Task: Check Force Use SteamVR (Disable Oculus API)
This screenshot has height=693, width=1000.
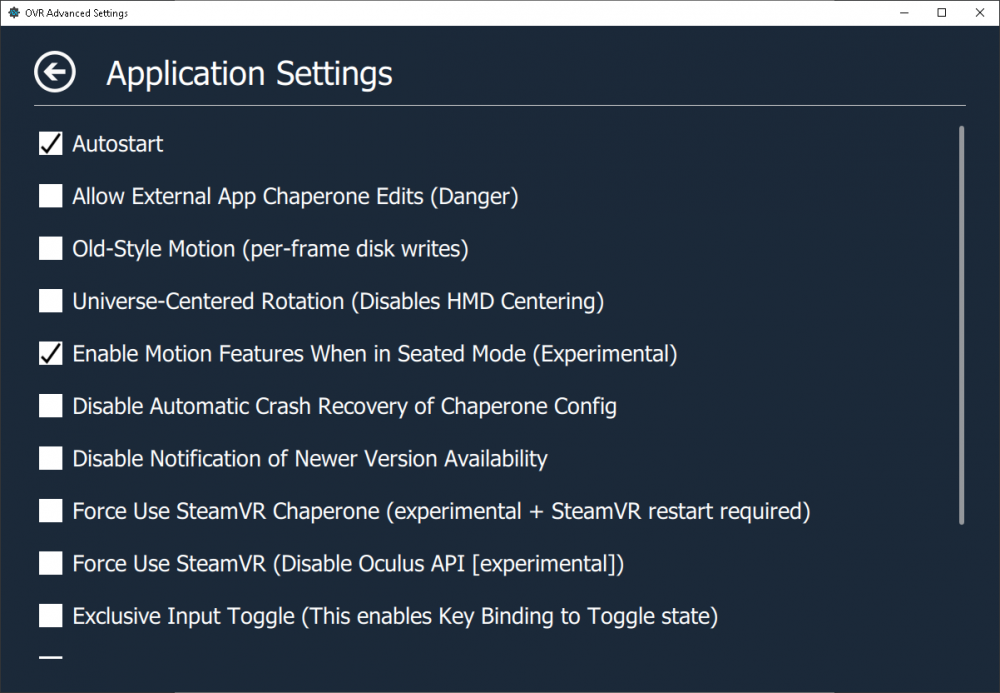Action: coord(51,564)
